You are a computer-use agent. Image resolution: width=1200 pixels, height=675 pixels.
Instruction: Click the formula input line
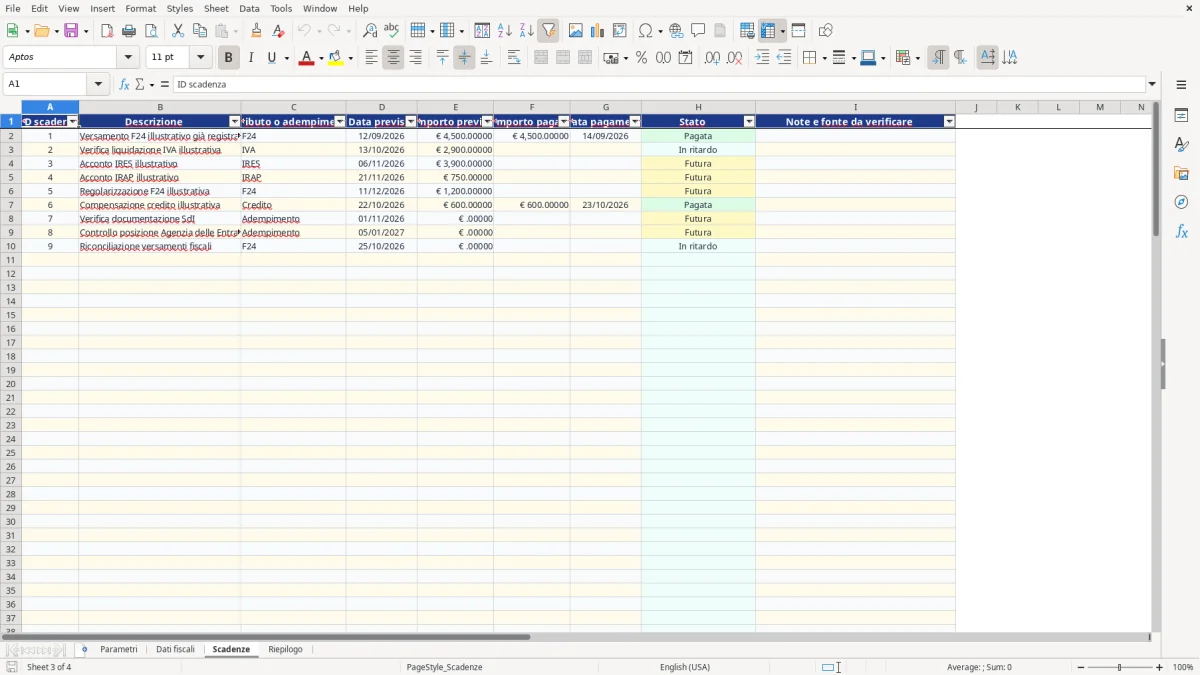point(659,85)
